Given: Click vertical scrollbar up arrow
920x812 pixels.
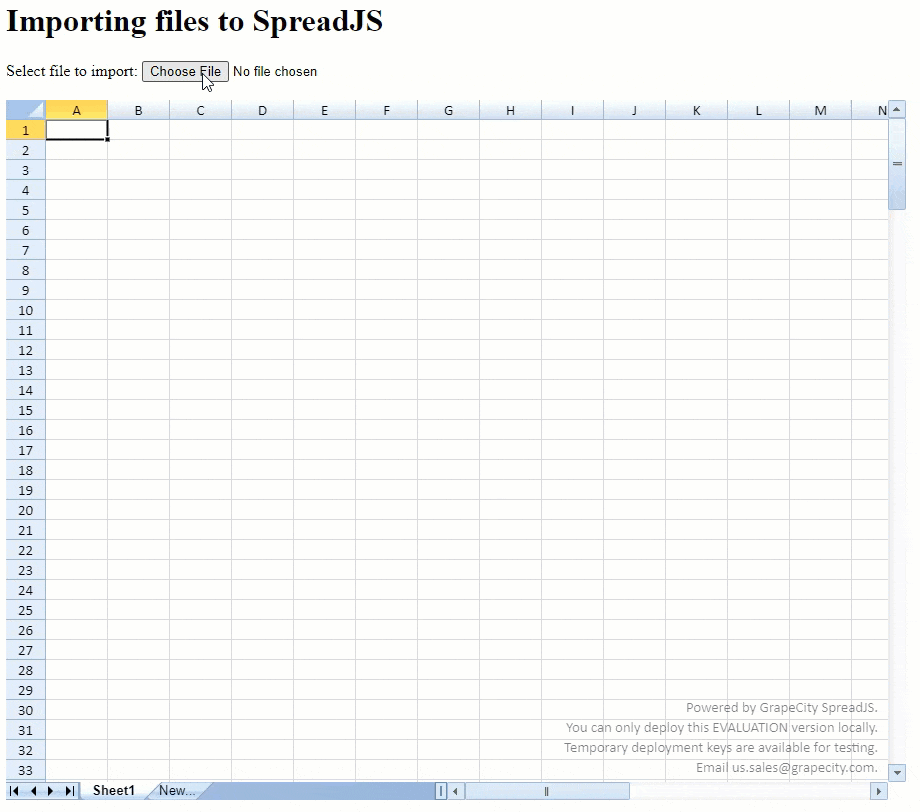Looking at the screenshot, I should (897, 110).
